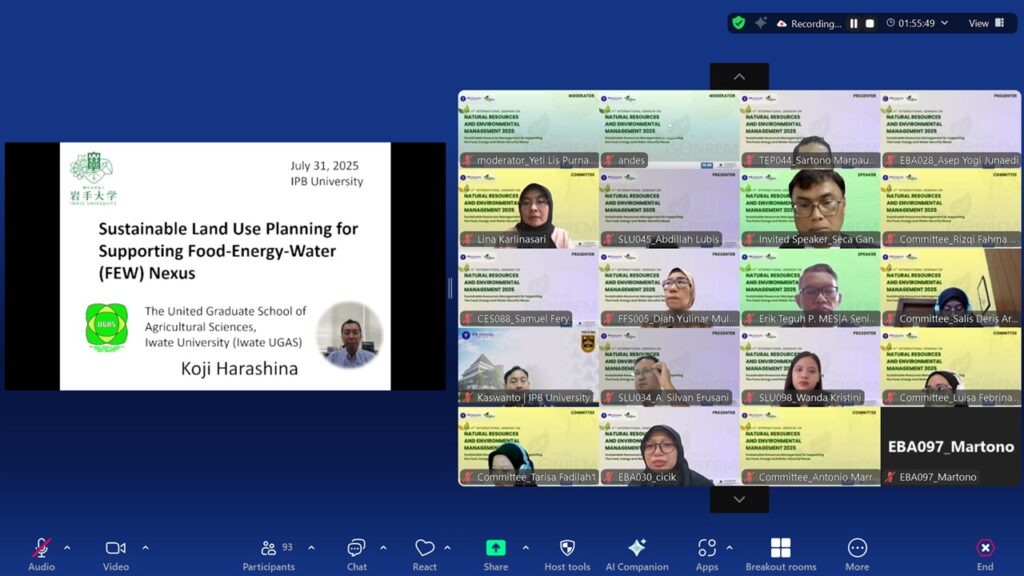The width and height of the screenshot is (1024, 576).
Task: Open the Apps menu
Action: (707, 549)
